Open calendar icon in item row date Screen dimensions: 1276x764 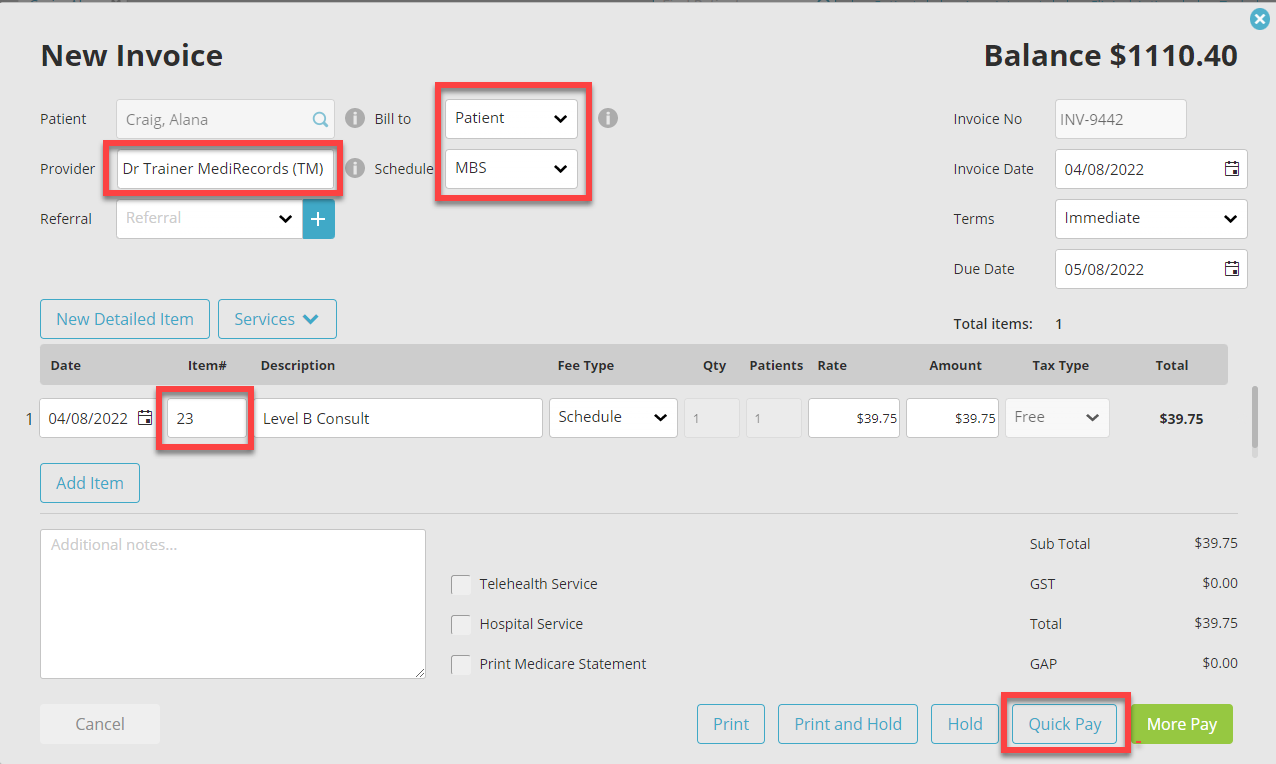pyautogui.click(x=145, y=418)
